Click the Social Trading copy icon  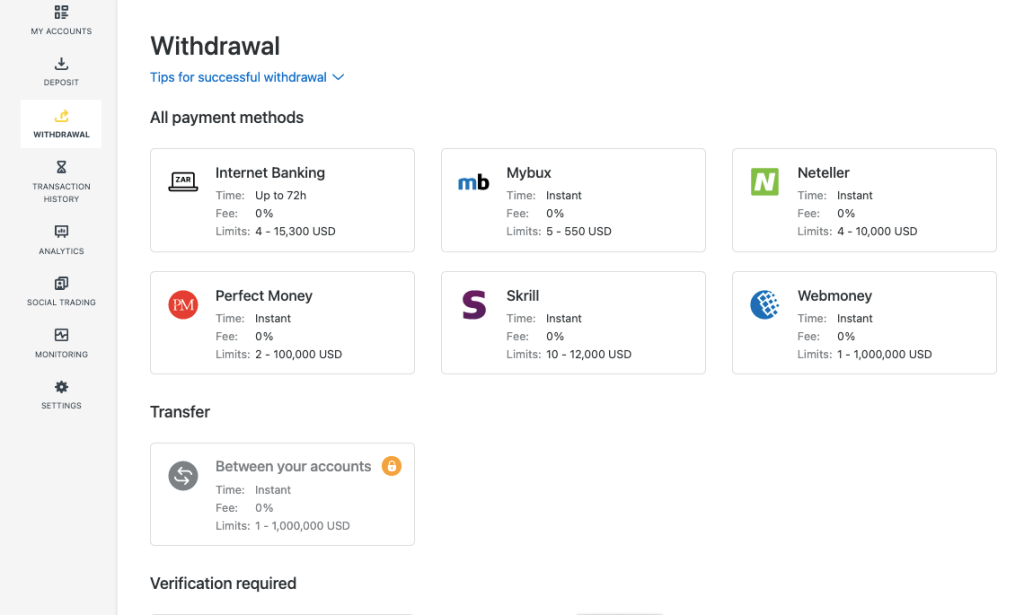pyautogui.click(x=61, y=284)
